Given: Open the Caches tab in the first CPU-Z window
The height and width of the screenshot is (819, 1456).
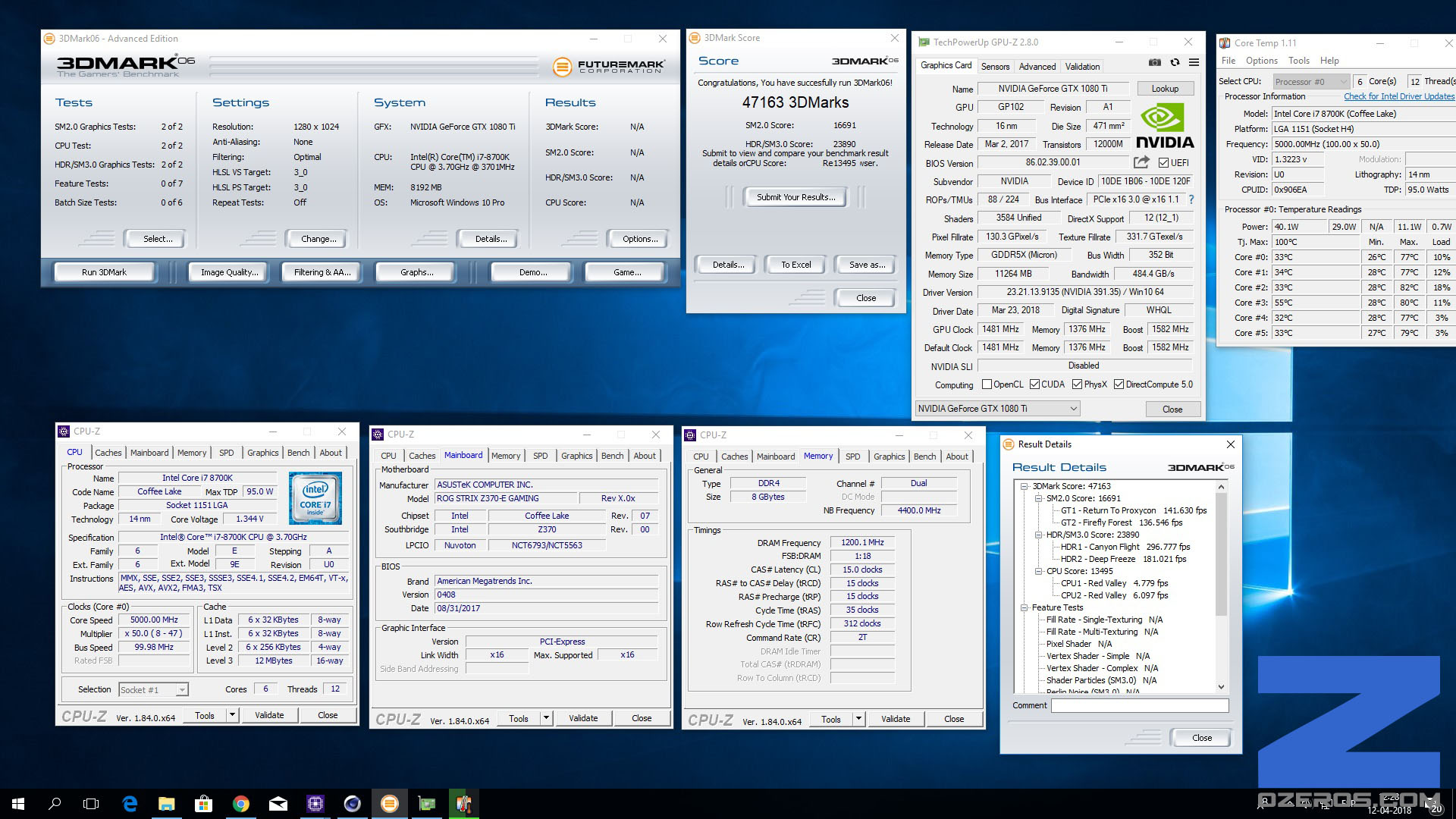Looking at the screenshot, I should (x=108, y=453).
